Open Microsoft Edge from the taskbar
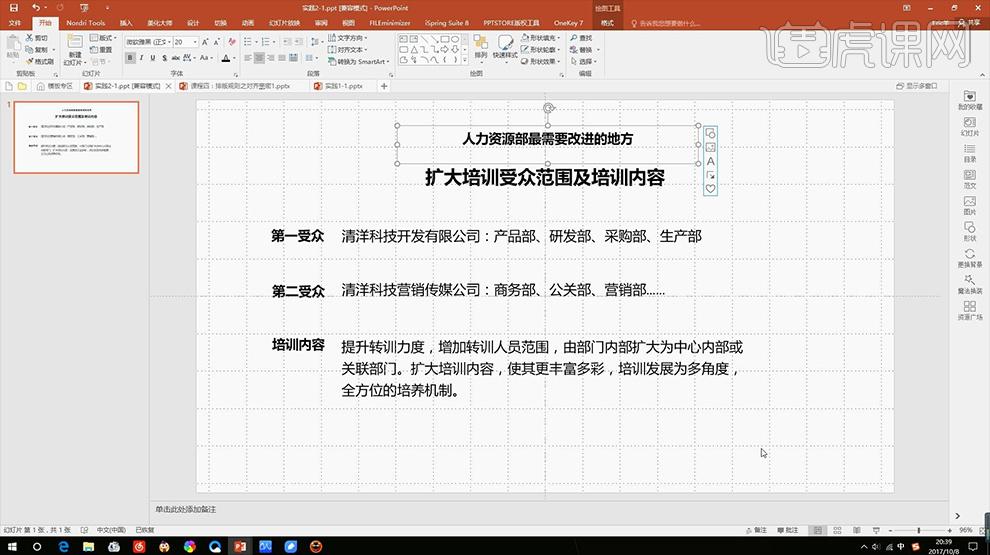The height and width of the screenshot is (555, 990). 63,546
